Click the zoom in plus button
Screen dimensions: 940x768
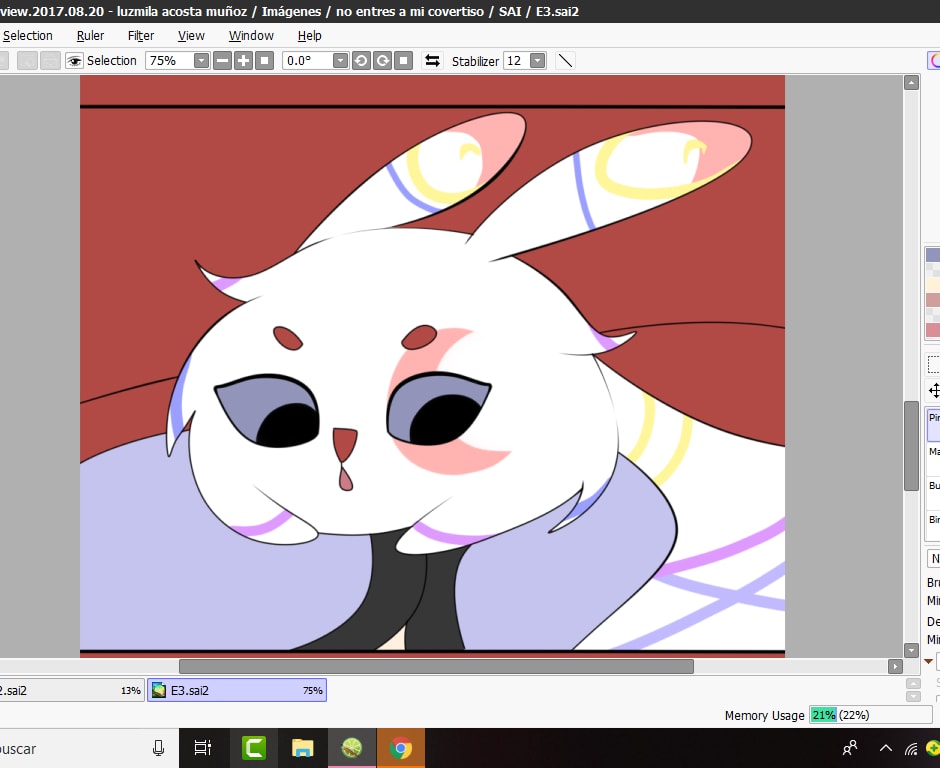coord(243,61)
